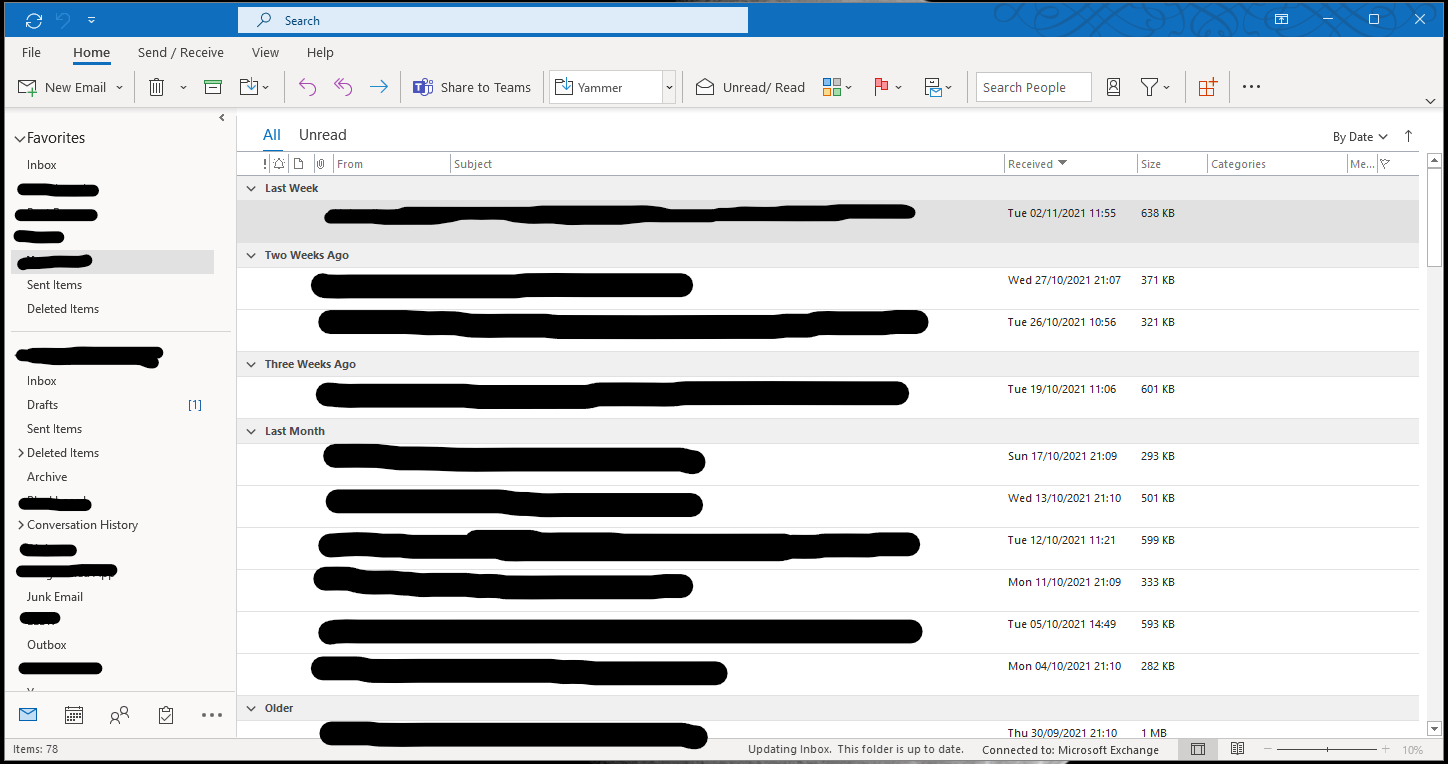The height and width of the screenshot is (764, 1448).
Task: Toggle Unread/ Read status button
Action: click(x=750, y=87)
